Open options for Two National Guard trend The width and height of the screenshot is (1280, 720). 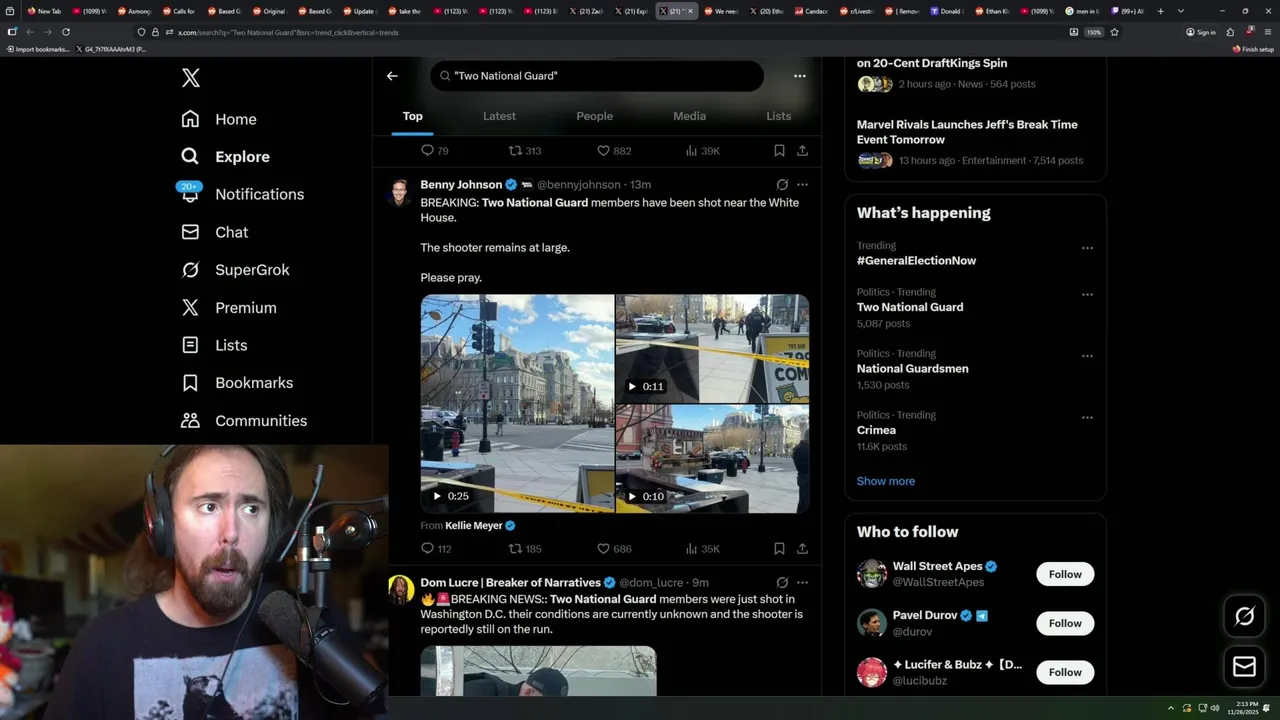pos(1087,295)
